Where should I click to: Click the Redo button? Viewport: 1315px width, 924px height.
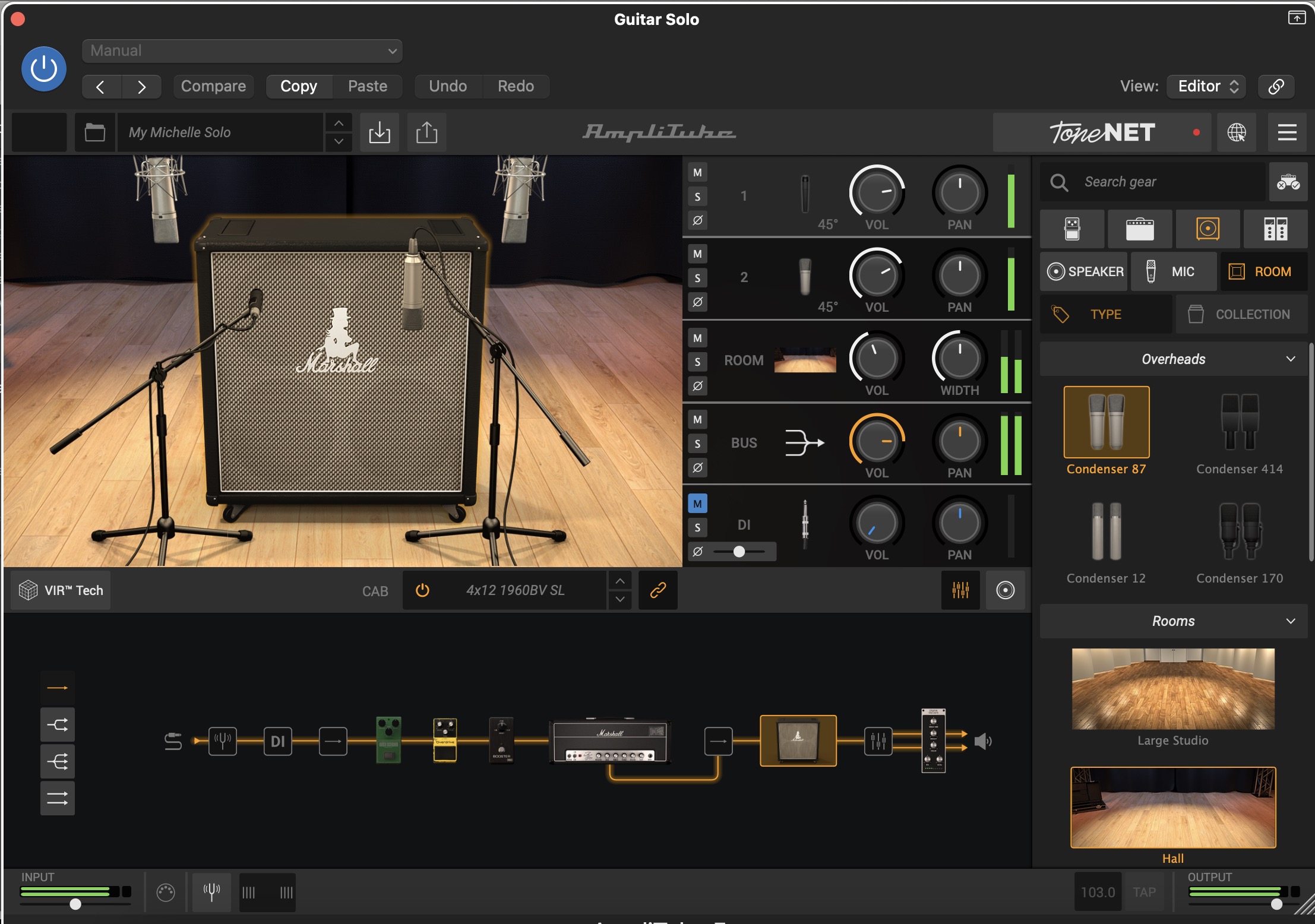pos(516,87)
